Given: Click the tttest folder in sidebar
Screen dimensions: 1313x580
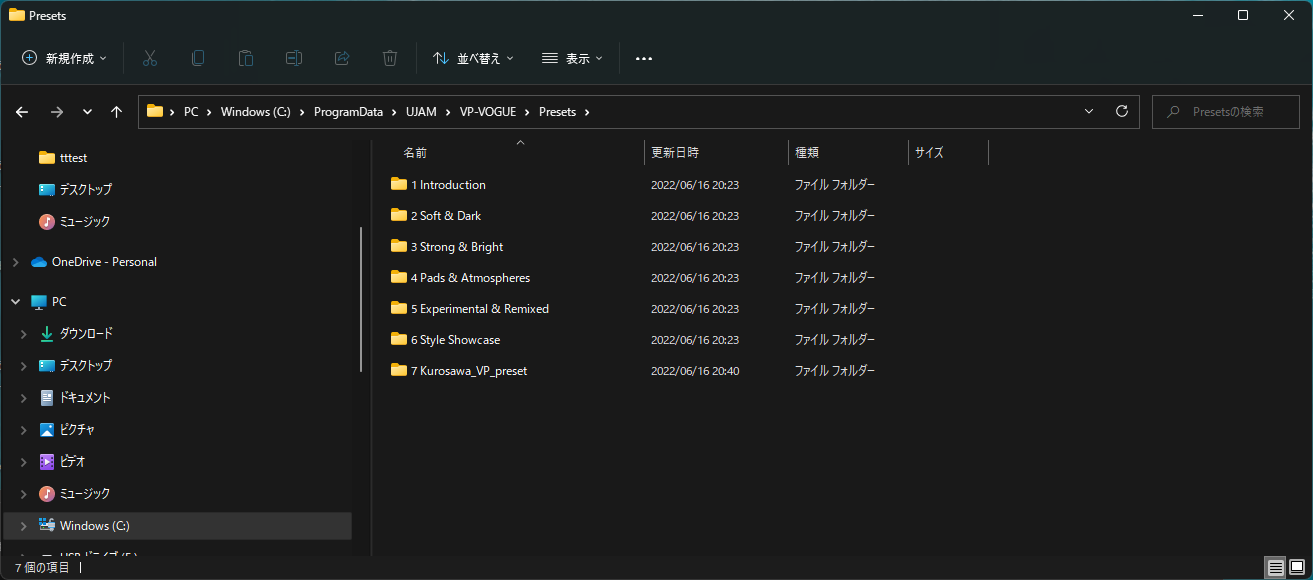Looking at the screenshot, I should (x=73, y=158).
